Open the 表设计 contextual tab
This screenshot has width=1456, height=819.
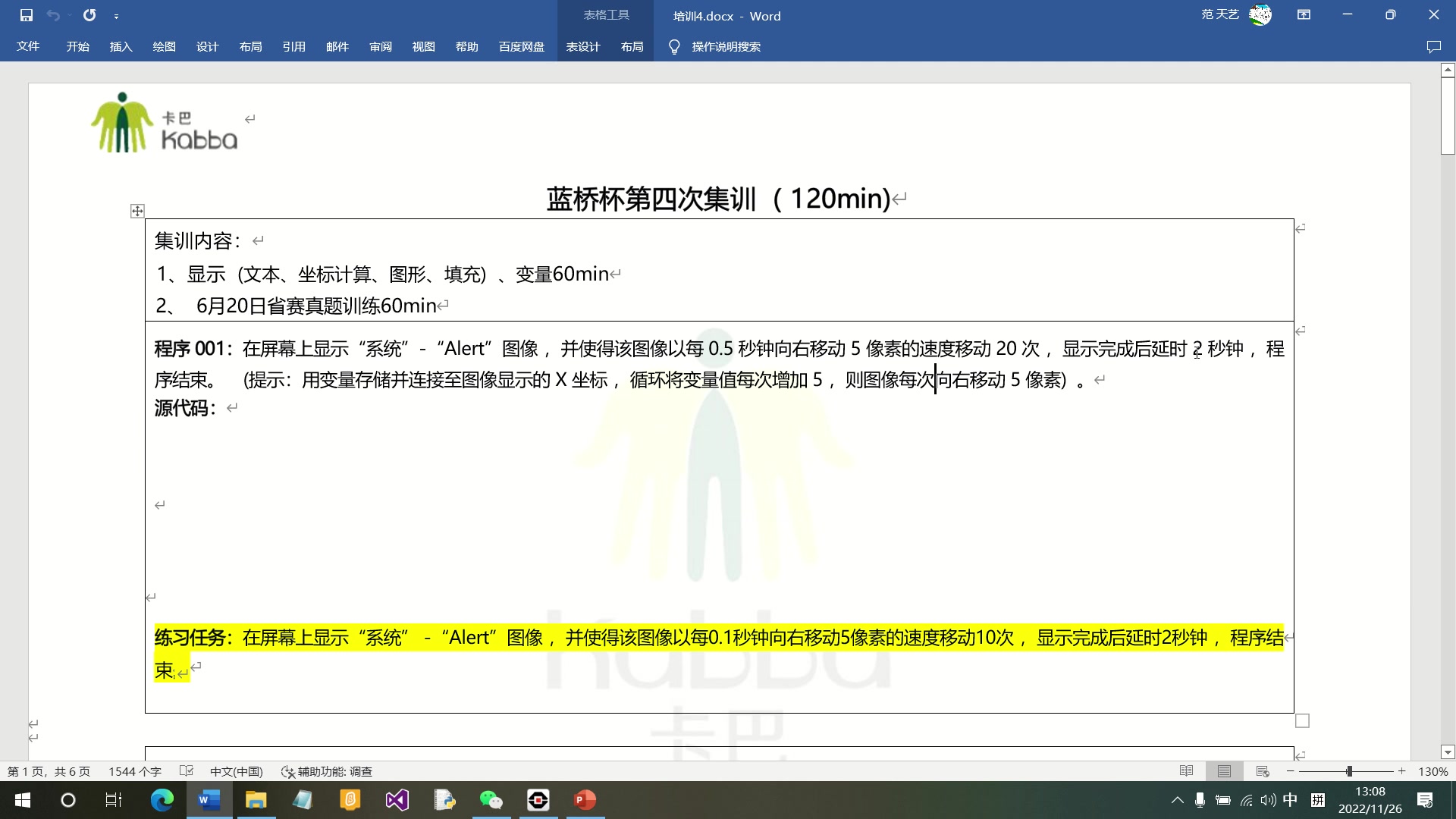click(x=584, y=46)
